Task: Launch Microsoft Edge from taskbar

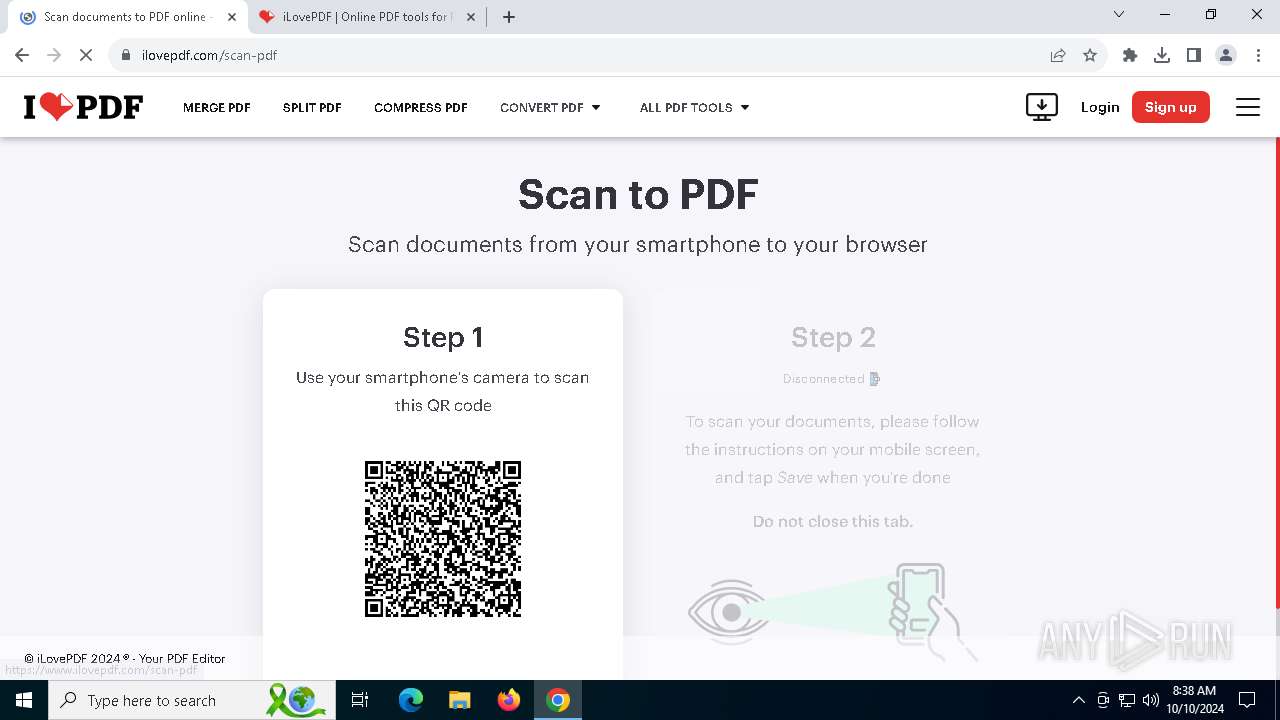Action: [411, 700]
